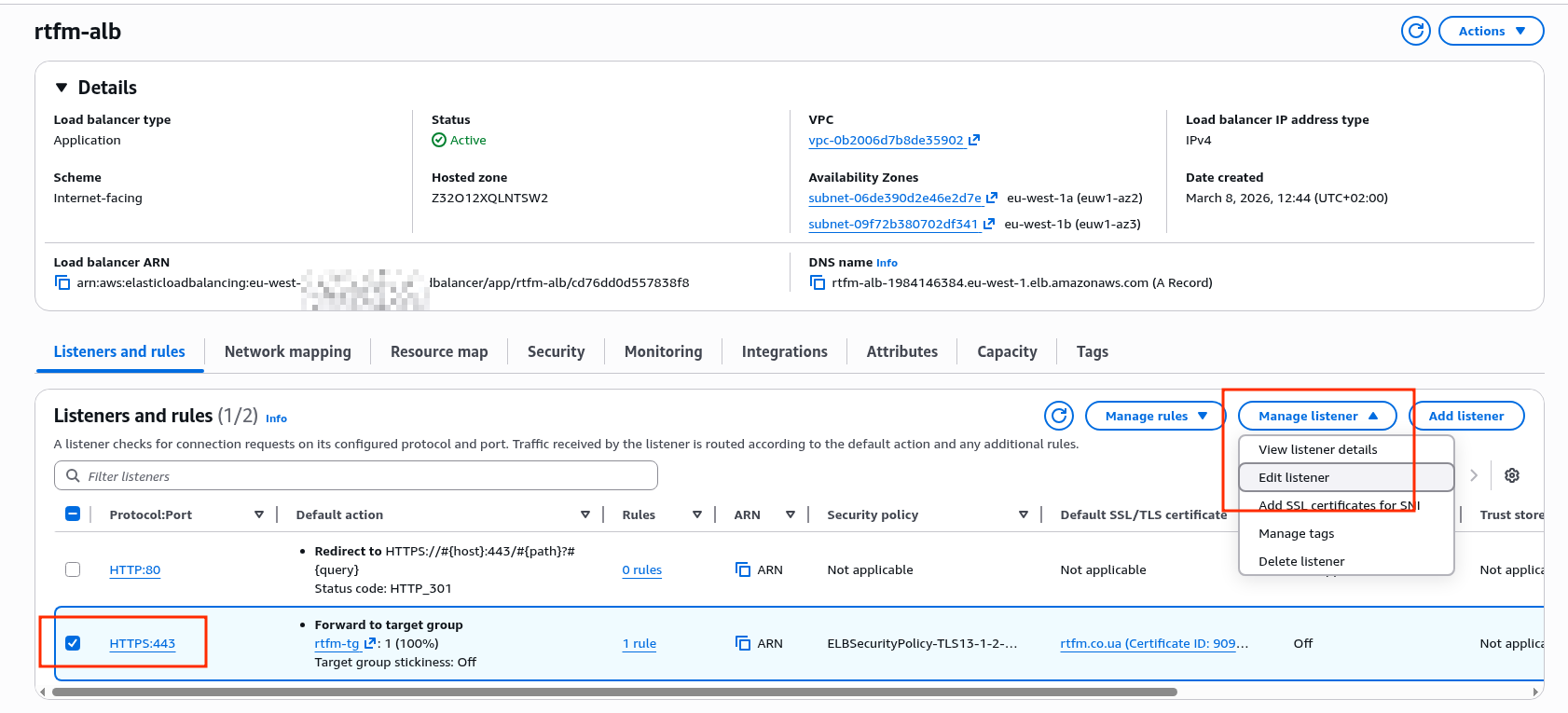Image resolution: width=1568 pixels, height=713 pixels.
Task: Toggle the select-all listeners header checkbox
Action: [x=73, y=514]
